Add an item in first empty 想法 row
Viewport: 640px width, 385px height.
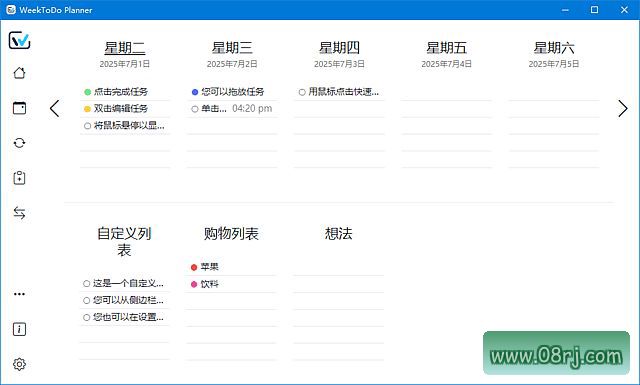pos(338,267)
